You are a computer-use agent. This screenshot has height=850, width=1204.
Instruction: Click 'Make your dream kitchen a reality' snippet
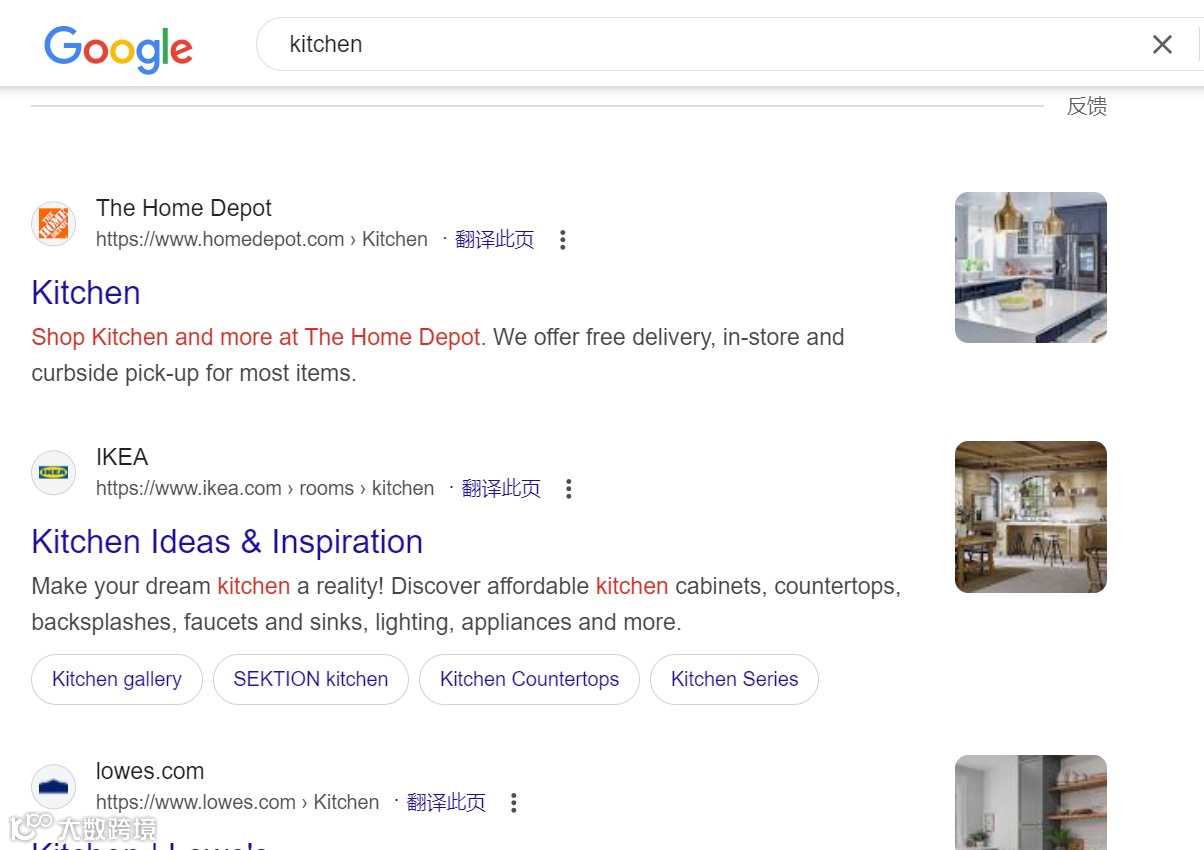205,587
